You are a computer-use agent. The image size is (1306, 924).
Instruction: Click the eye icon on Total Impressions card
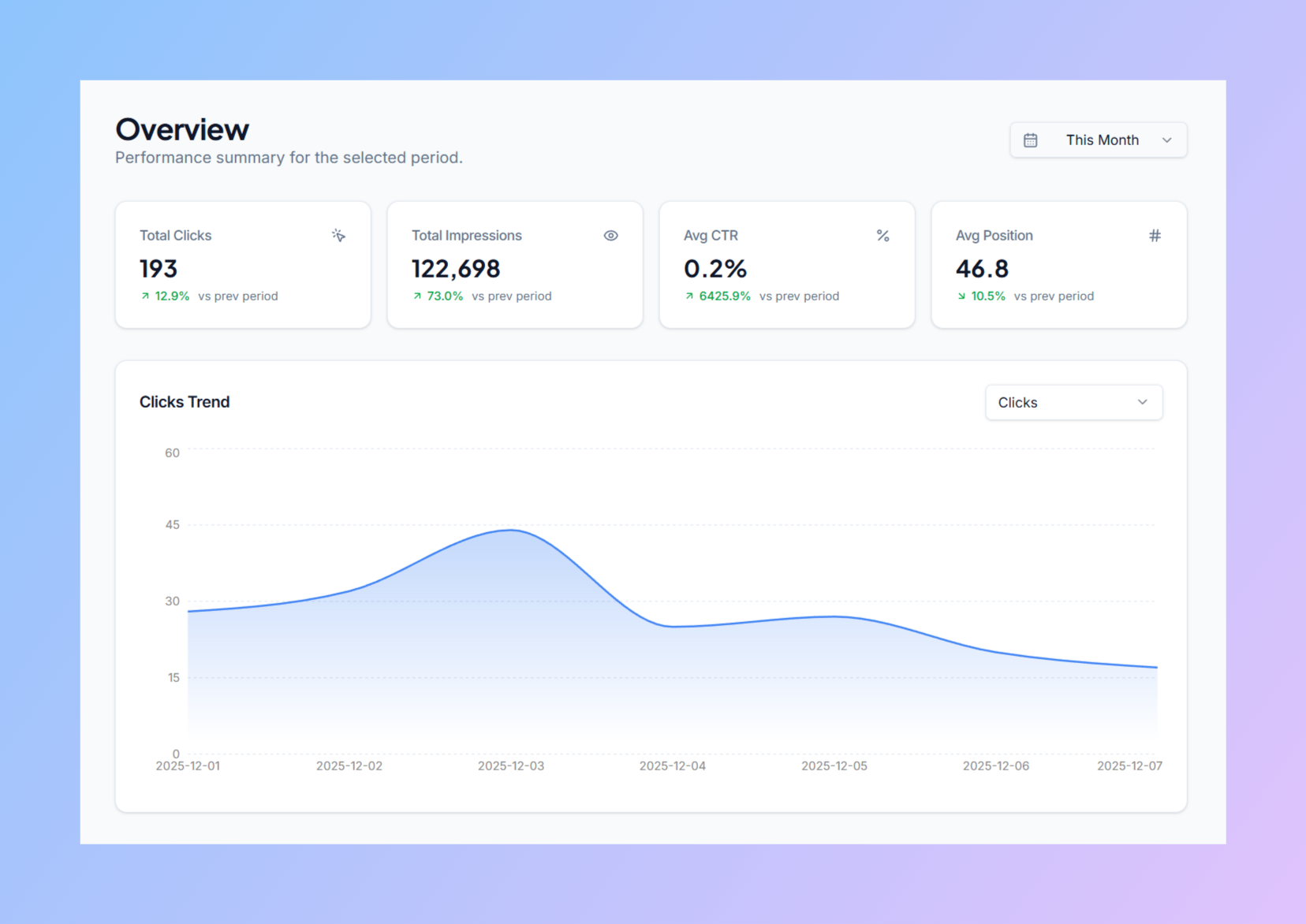[x=610, y=236]
